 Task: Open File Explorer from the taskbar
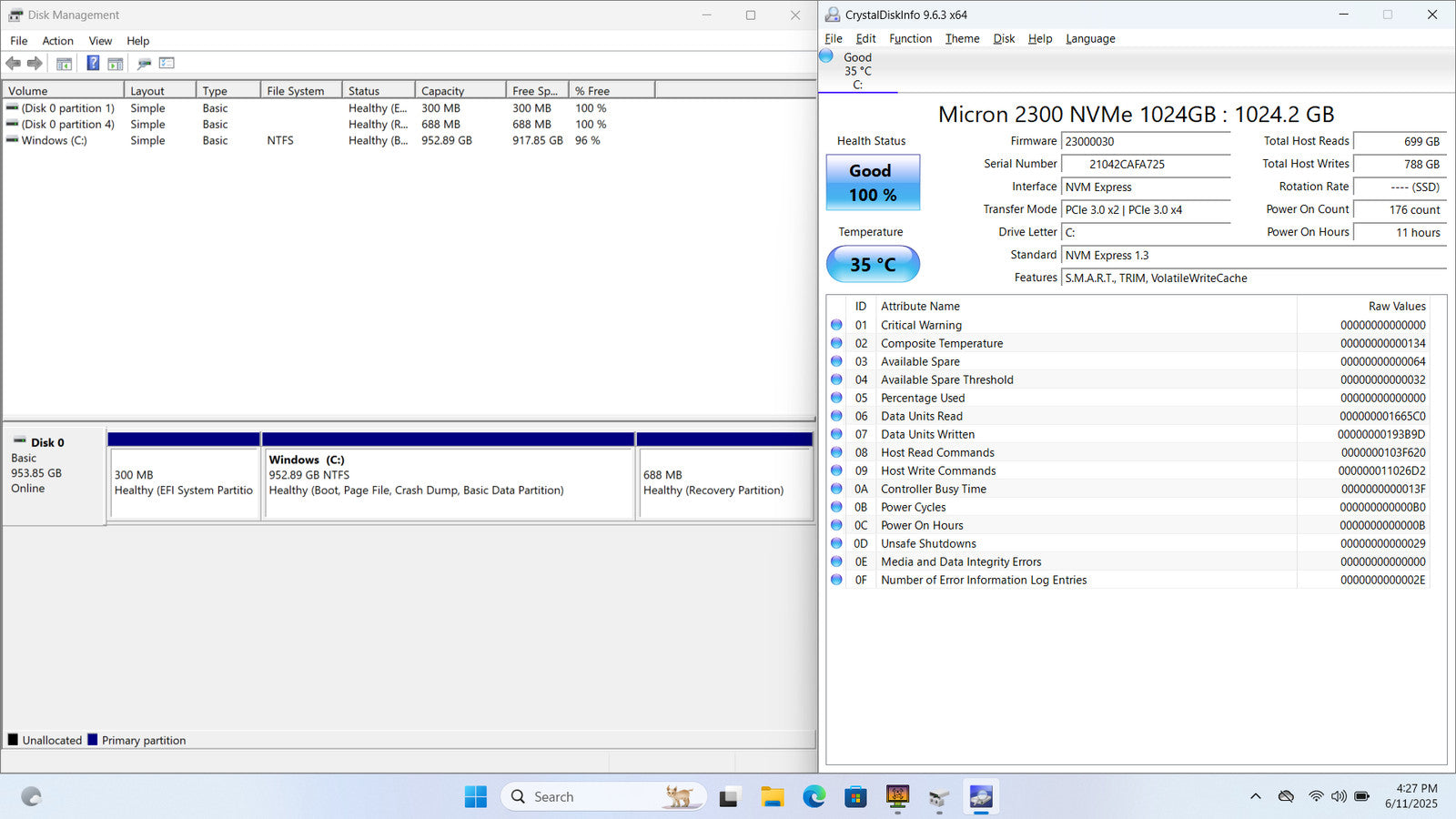[773, 797]
